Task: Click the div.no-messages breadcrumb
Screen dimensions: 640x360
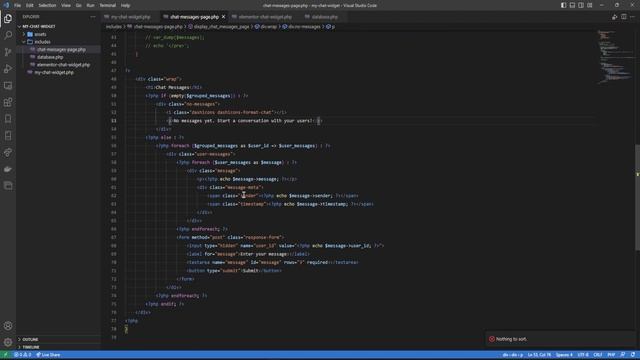Action: [x=302, y=27]
